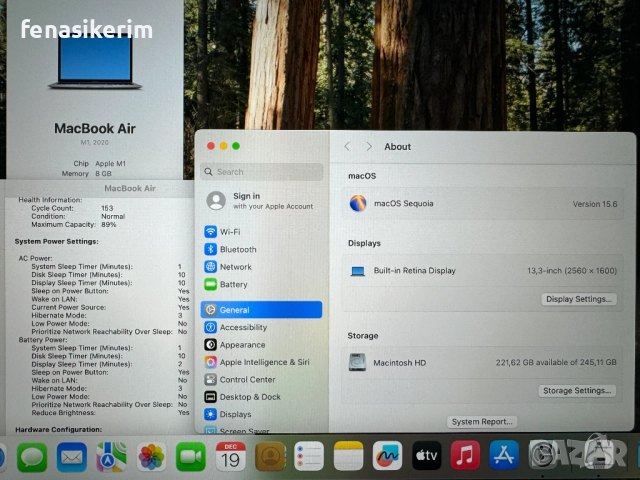
Task: Click Storage Settings button
Action: (x=577, y=391)
